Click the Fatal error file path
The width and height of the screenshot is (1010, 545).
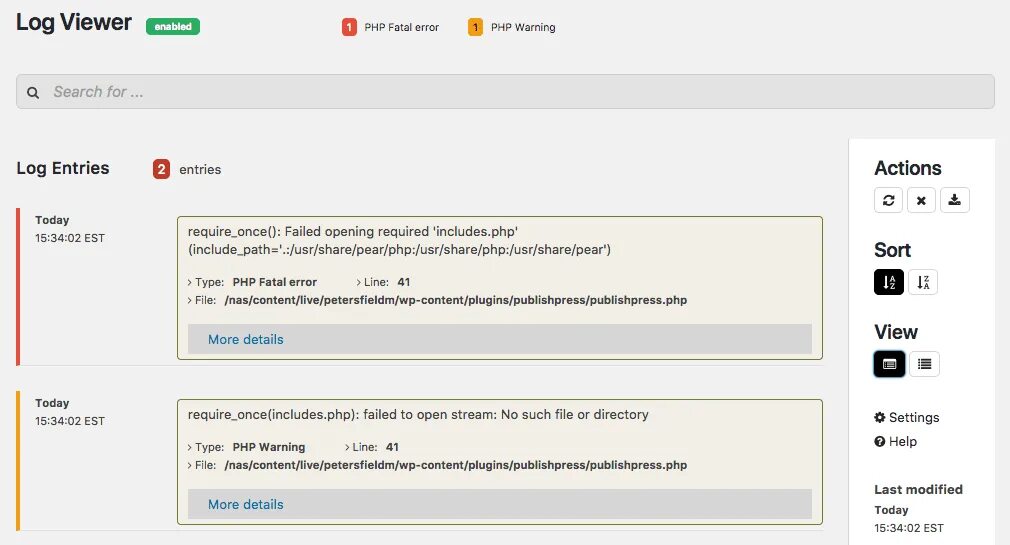pyautogui.click(x=455, y=300)
